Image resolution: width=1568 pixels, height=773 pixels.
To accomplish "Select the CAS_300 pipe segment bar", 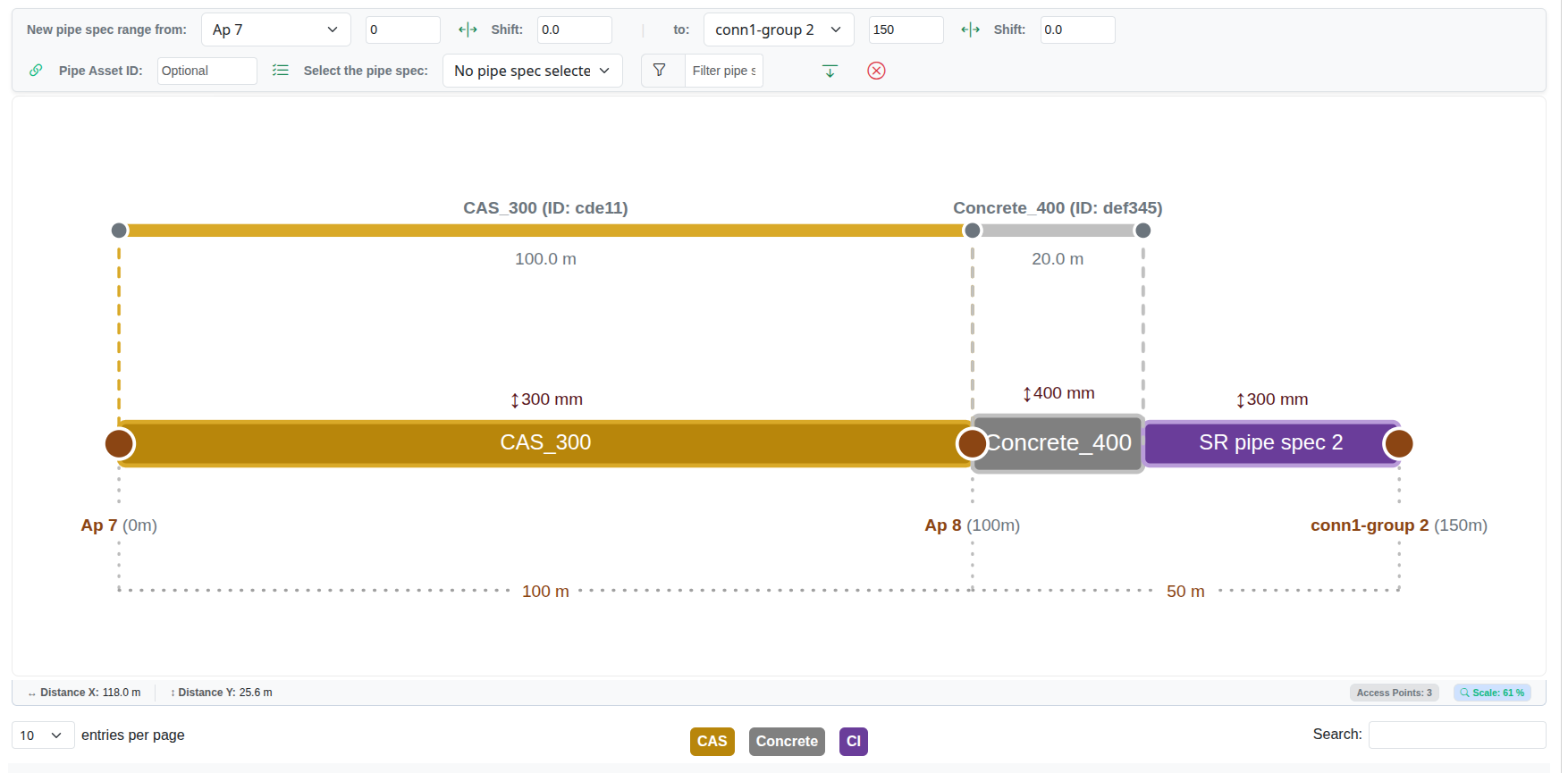I will click(545, 443).
